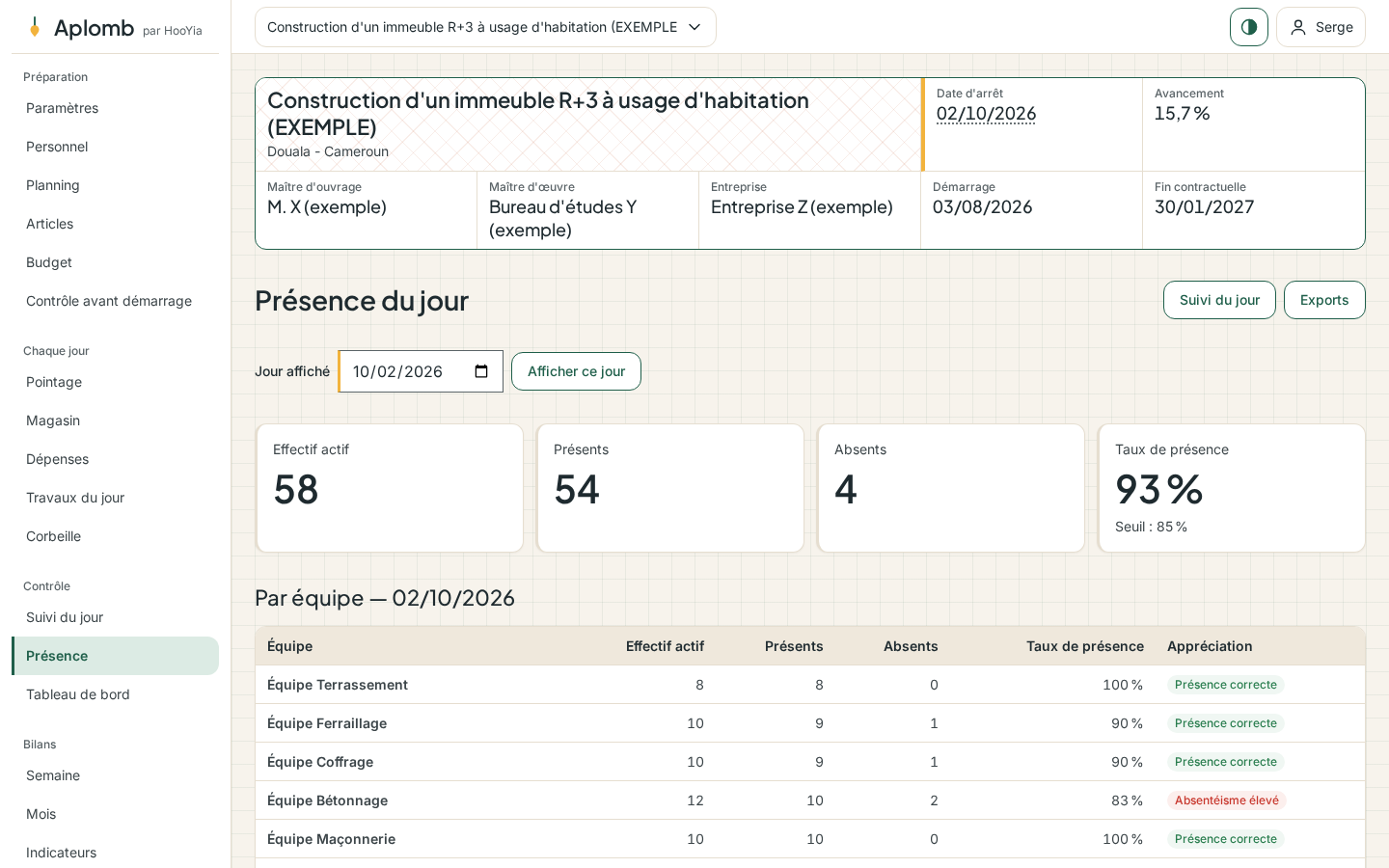Select Équipe Coffrage row name
Viewport: 1389px width, 868px height.
click(x=320, y=762)
